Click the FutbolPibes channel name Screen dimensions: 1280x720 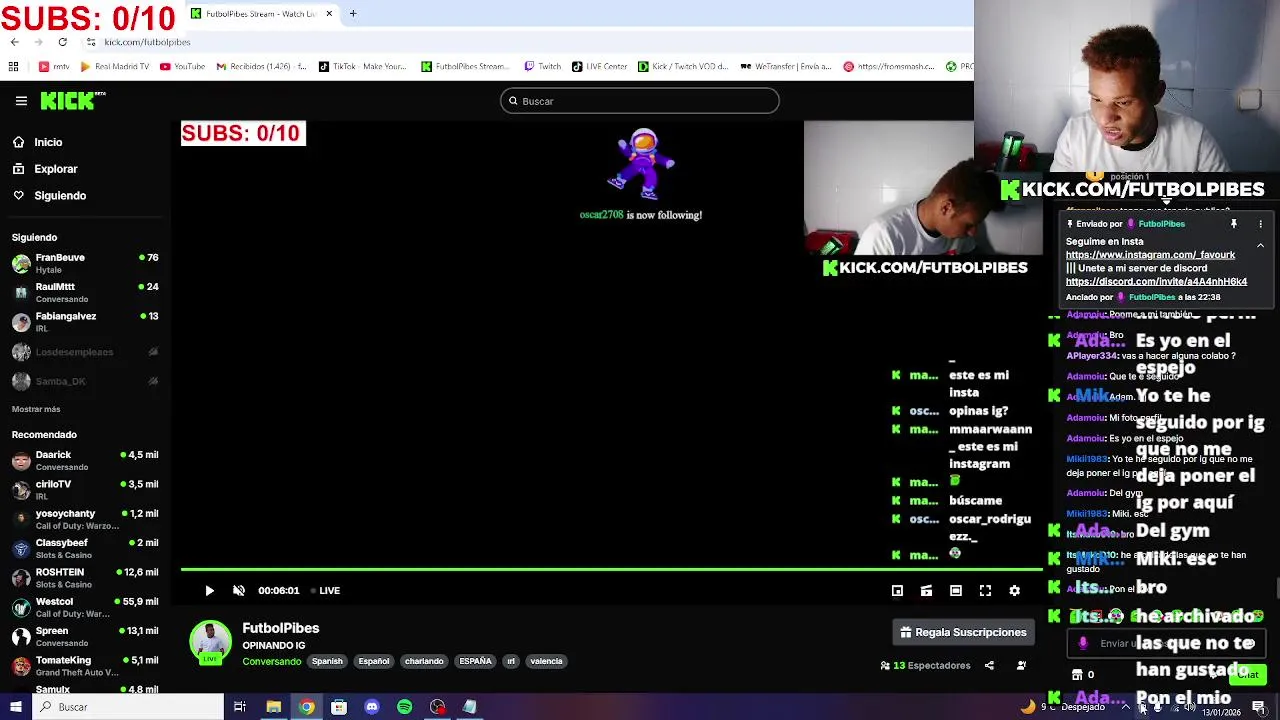(x=281, y=628)
